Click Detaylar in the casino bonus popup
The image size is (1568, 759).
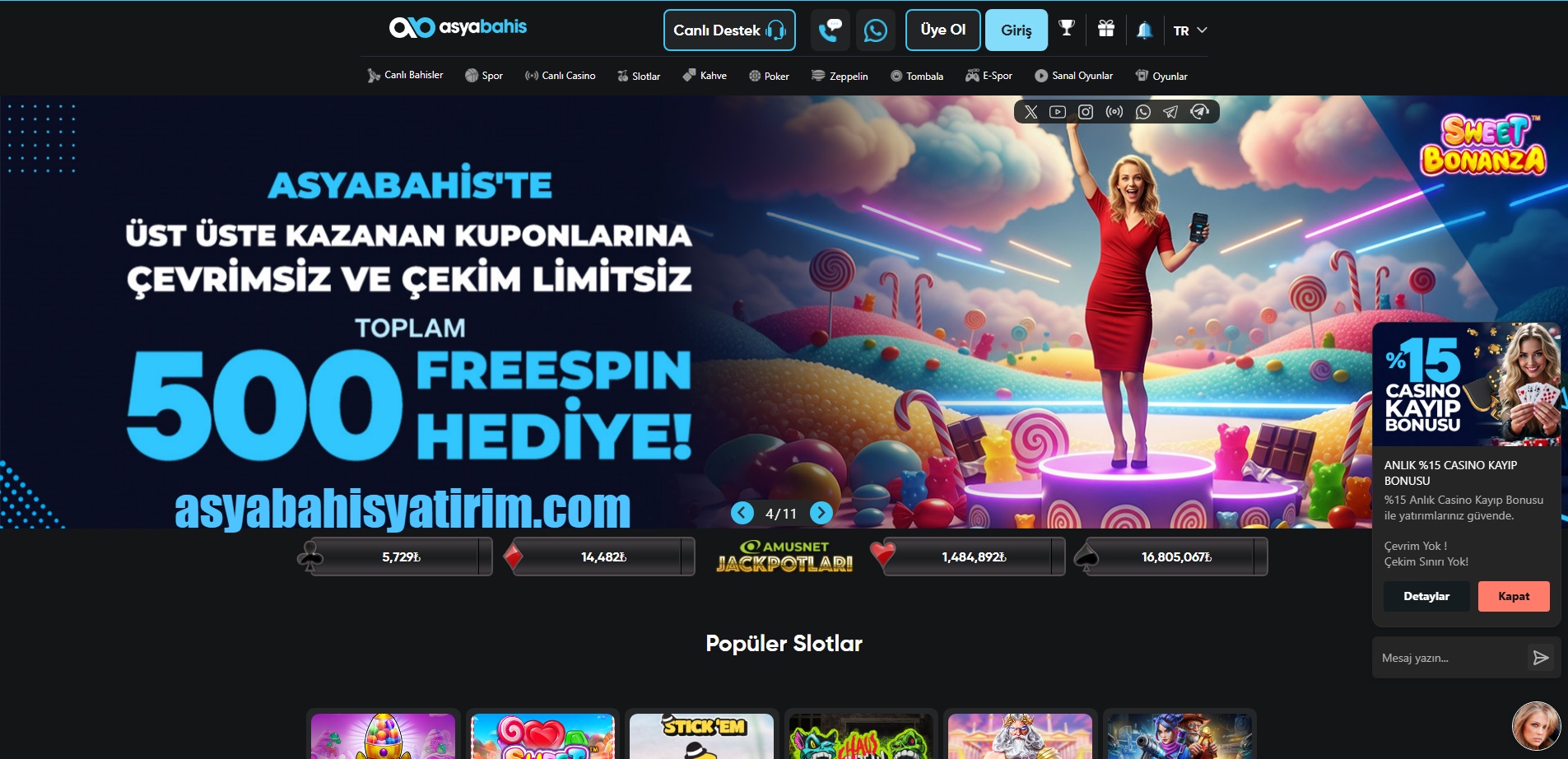1426,596
